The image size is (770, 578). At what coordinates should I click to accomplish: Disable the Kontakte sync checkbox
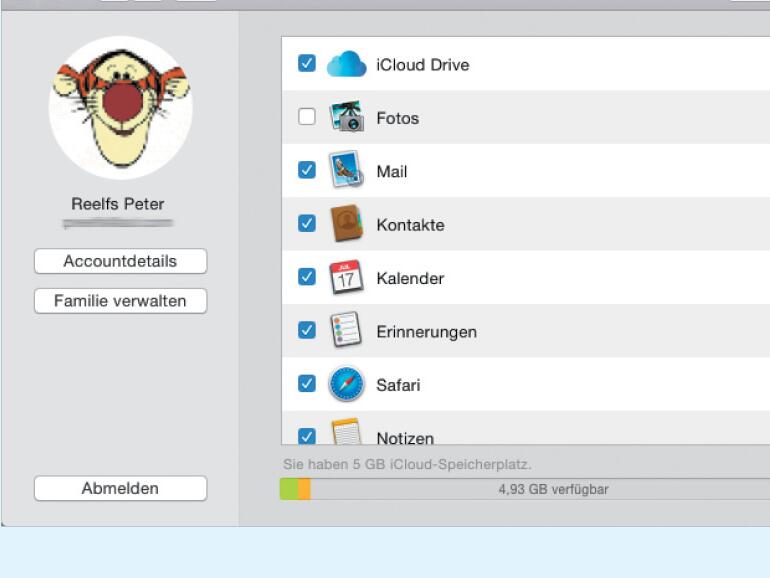(307, 223)
